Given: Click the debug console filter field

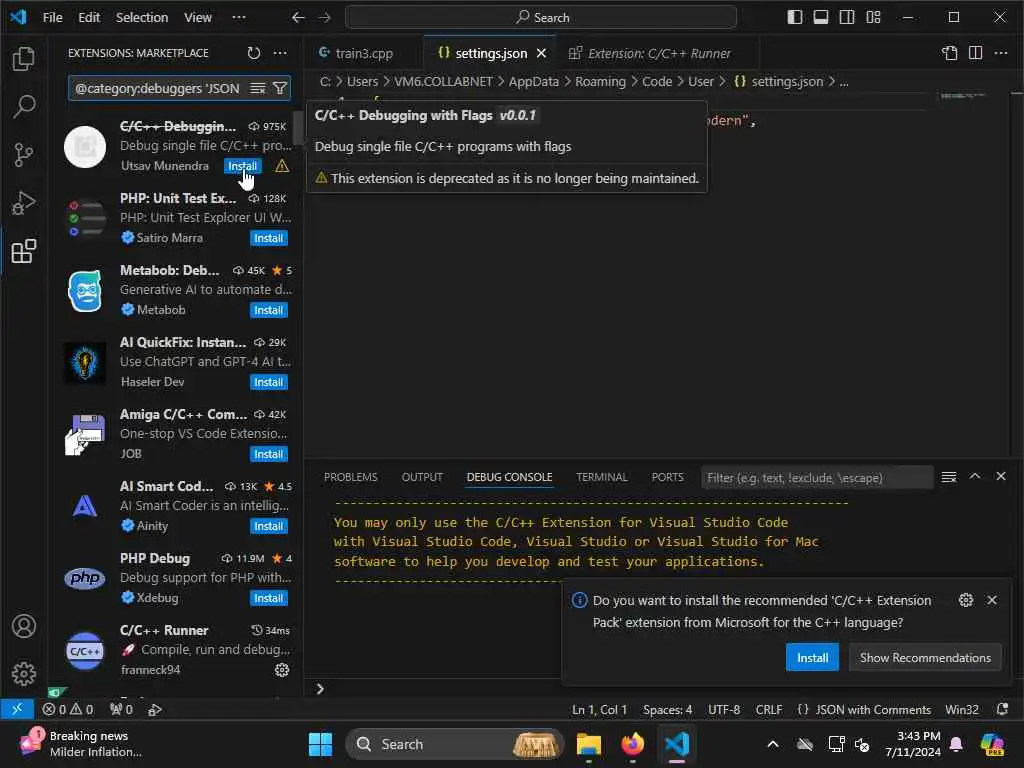Looking at the screenshot, I should pyautogui.click(x=816, y=478).
